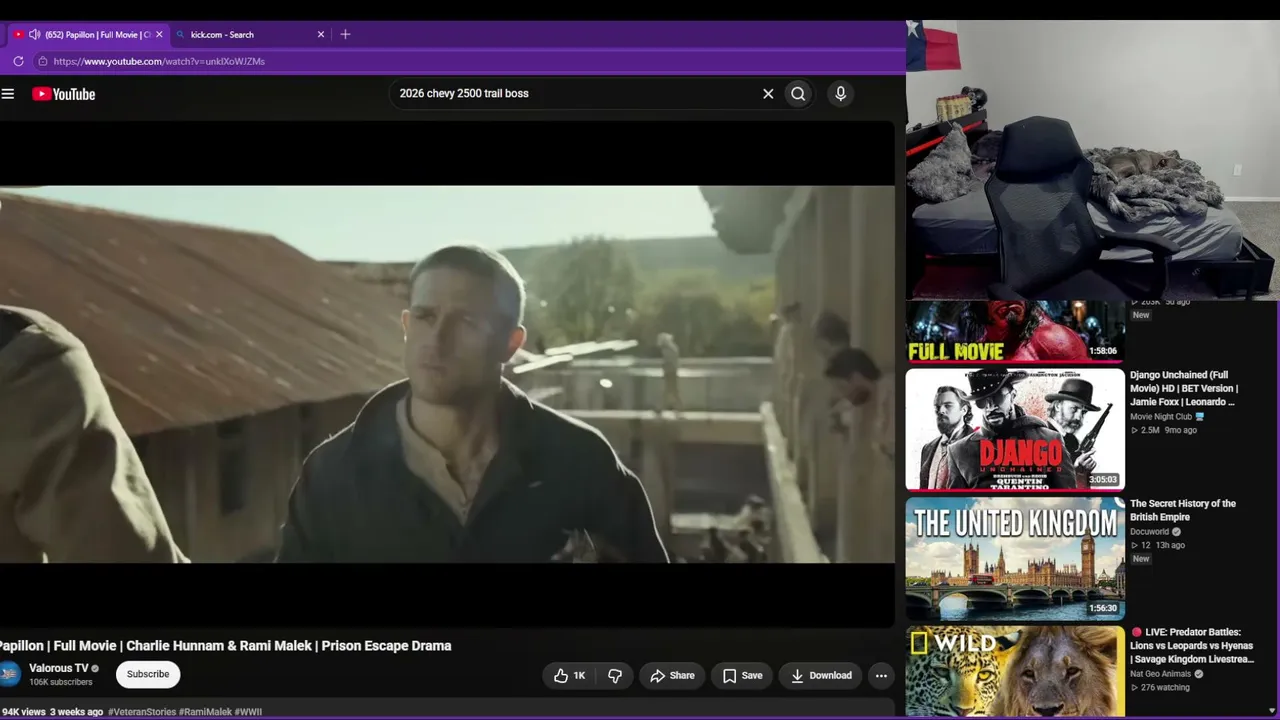Open the Django Unchained video title
Screen dimensions: 1280x720
[x=1184, y=388]
